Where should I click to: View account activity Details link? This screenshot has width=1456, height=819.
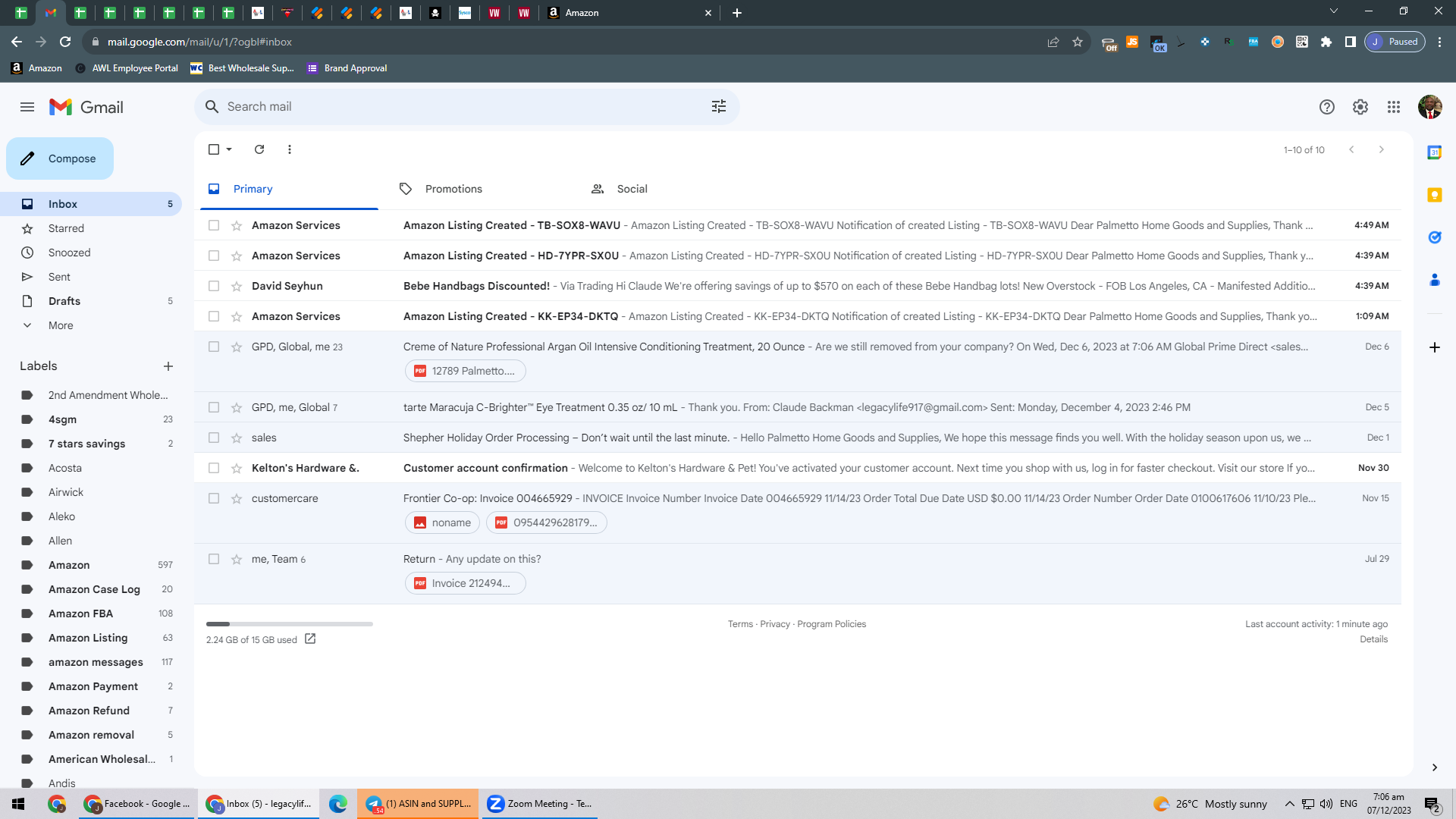[x=1373, y=639]
